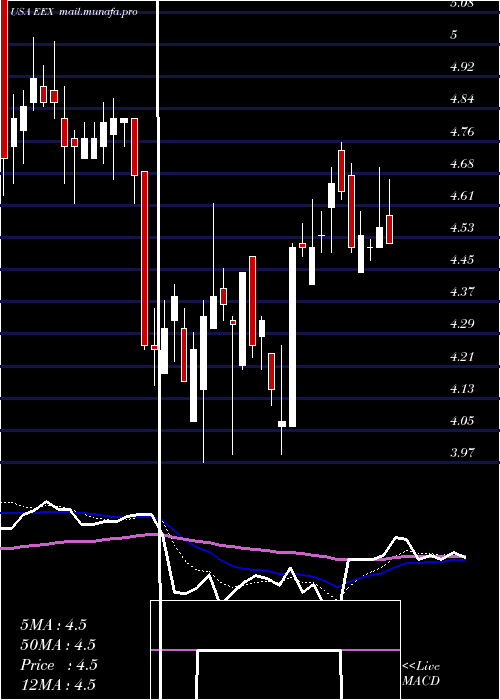500x700 pixels.
Task: Click the <<Live MACD label
Action: coord(421,674)
